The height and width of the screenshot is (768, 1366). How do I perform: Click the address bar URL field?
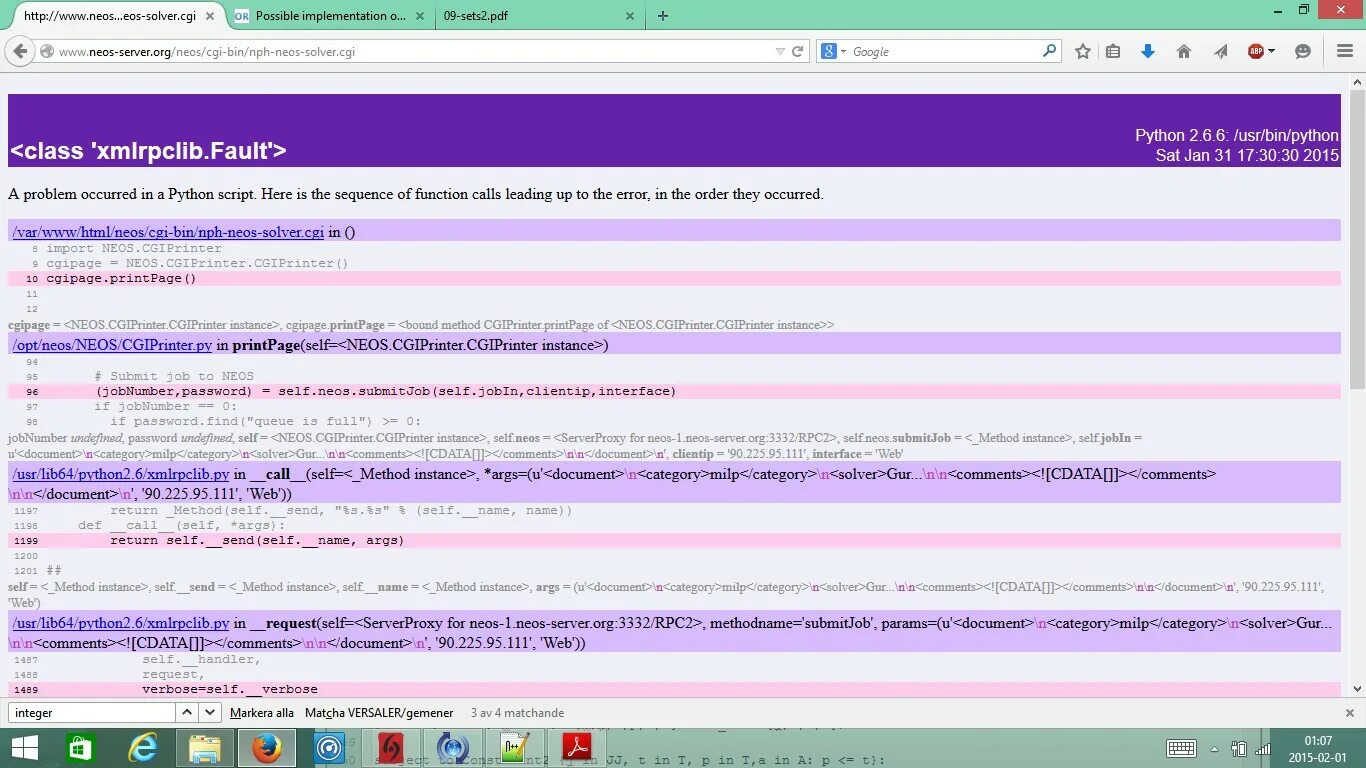(412, 52)
